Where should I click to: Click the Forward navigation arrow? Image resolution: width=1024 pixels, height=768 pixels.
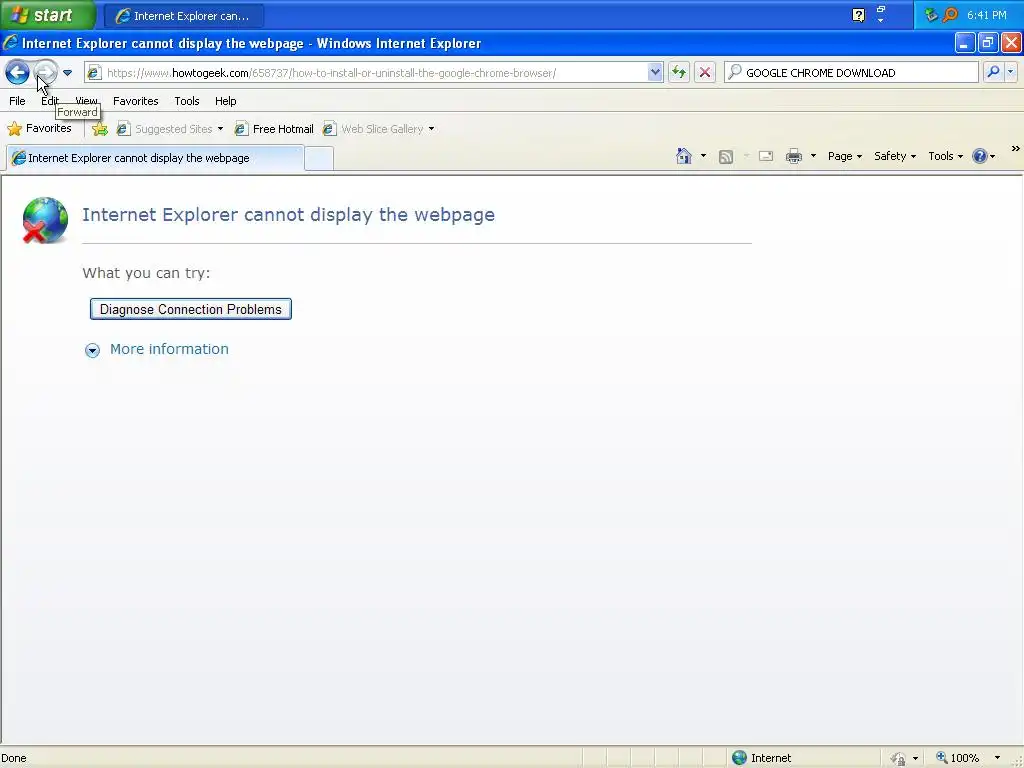tap(46, 72)
